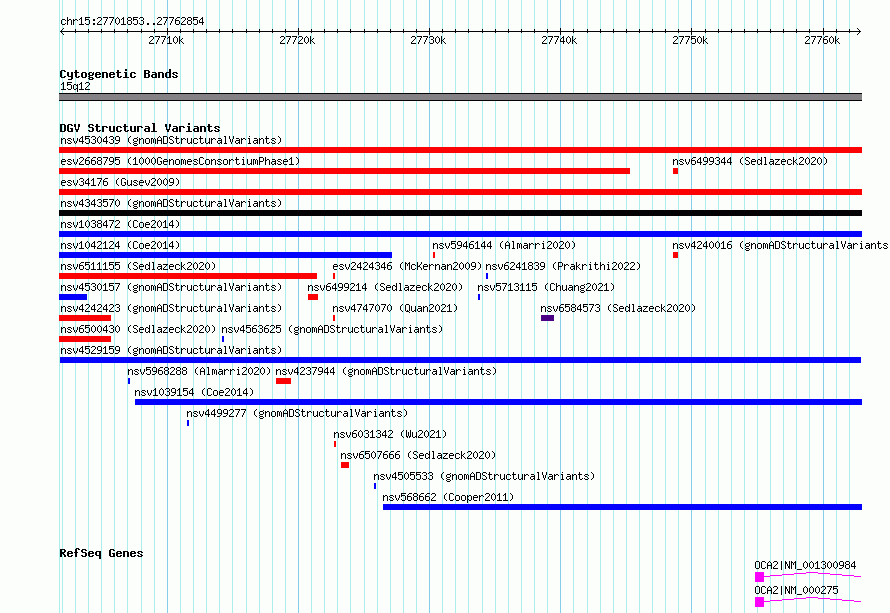Click the nsv5968288 (Almarri2020) label
The height and width of the screenshot is (613, 890).
[199, 371]
